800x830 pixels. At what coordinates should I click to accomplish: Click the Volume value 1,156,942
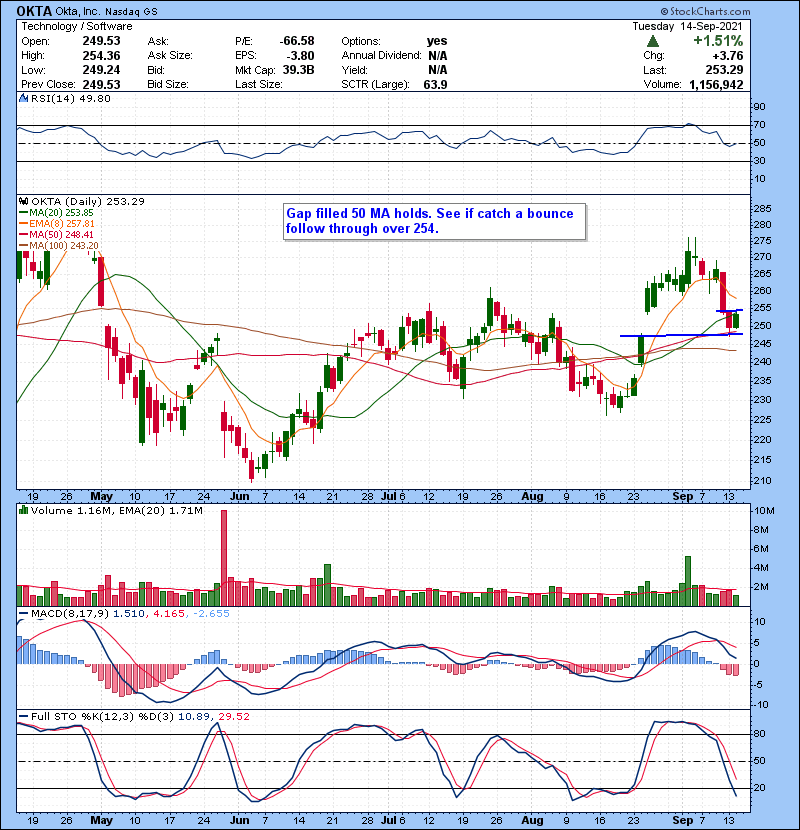(x=716, y=84)
